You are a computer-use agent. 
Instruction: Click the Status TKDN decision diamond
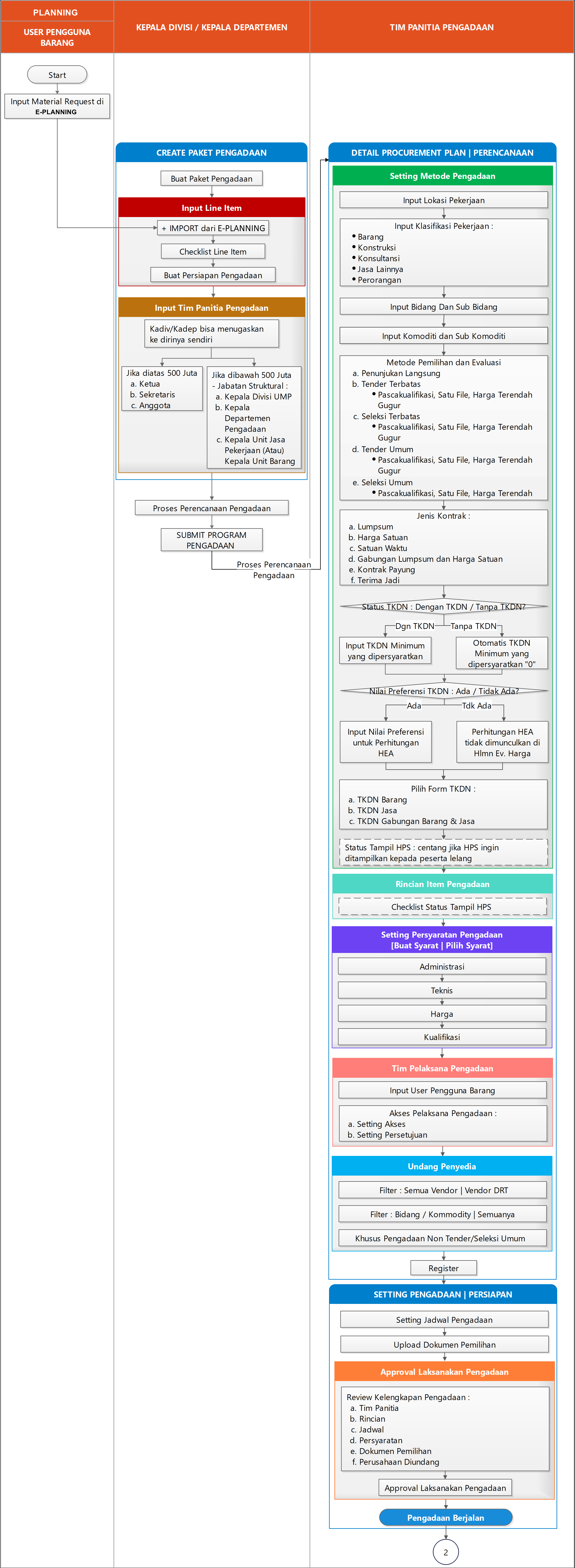pos(444,606)
